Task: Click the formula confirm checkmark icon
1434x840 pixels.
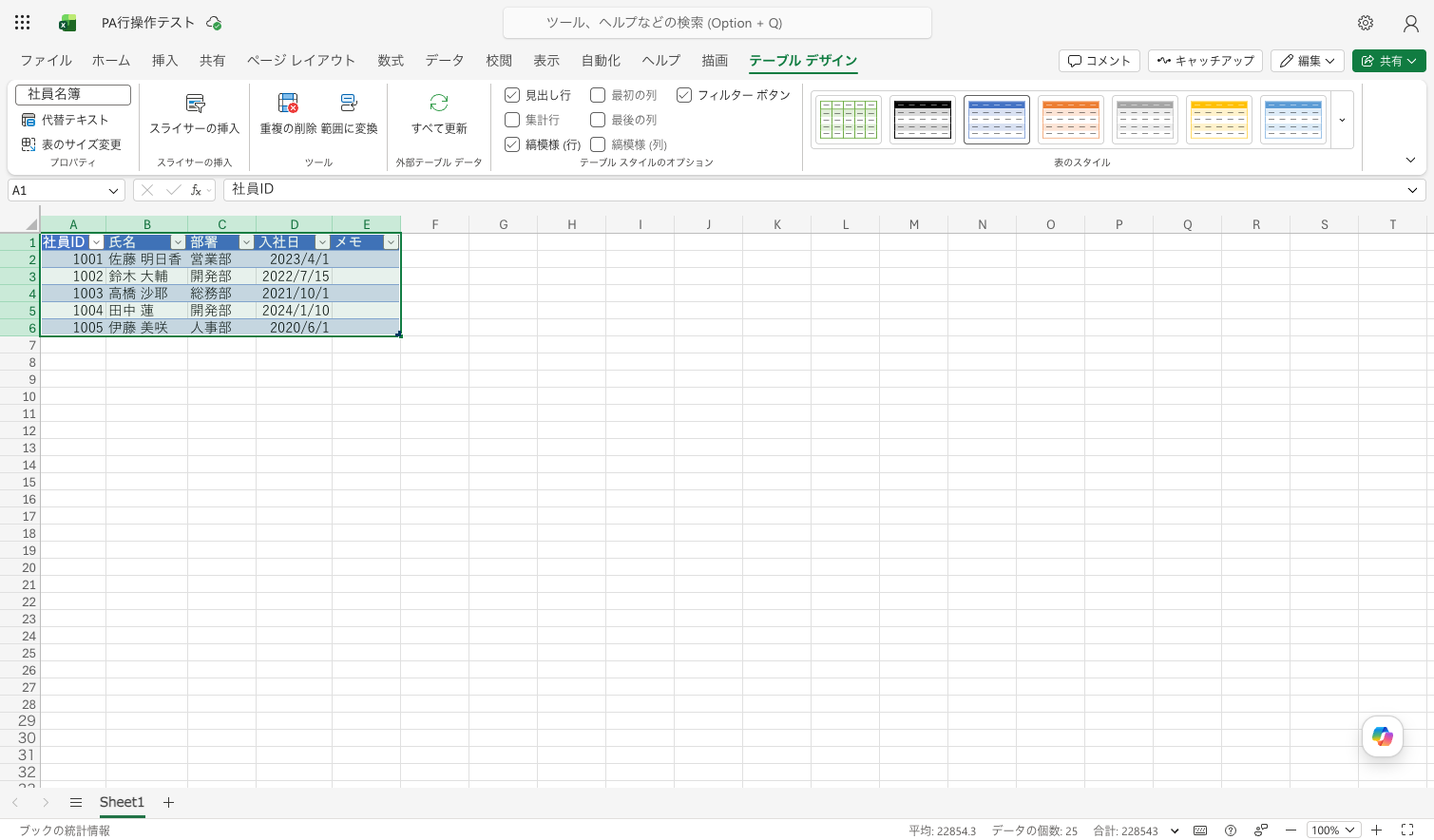Action: [173, 190]
